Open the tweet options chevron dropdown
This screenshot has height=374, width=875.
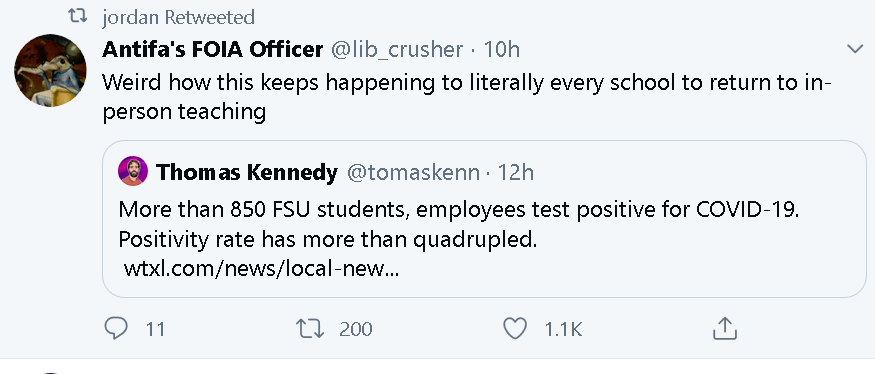[x=855, y=49]
